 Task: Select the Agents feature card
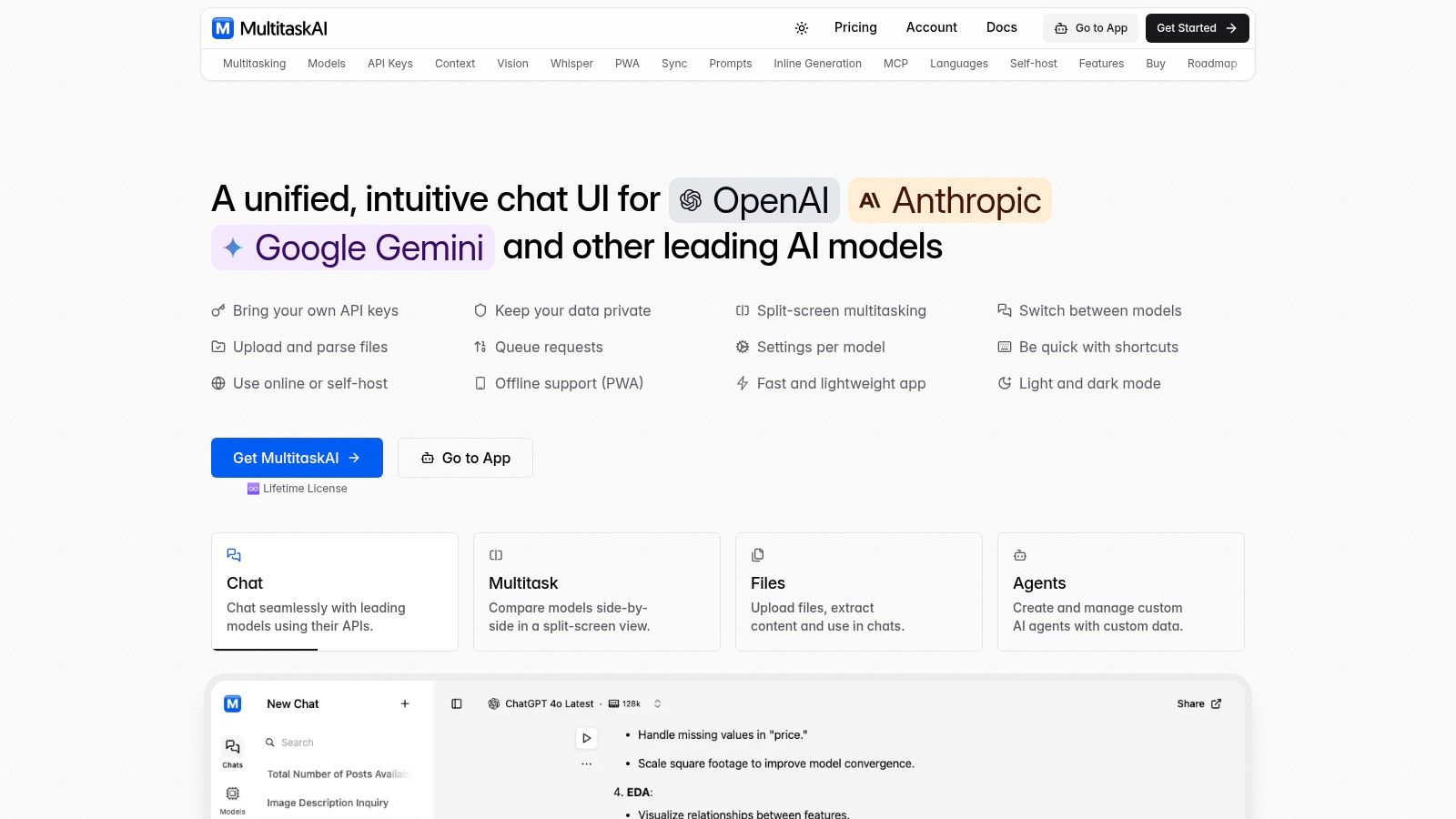click(1121, 591)
